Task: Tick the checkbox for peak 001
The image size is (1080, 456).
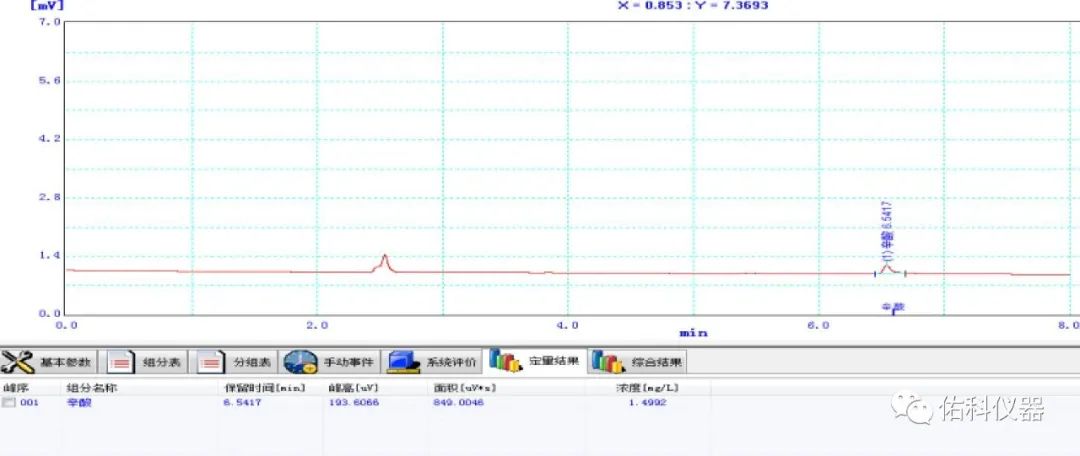Action: [x=9, y=402]
